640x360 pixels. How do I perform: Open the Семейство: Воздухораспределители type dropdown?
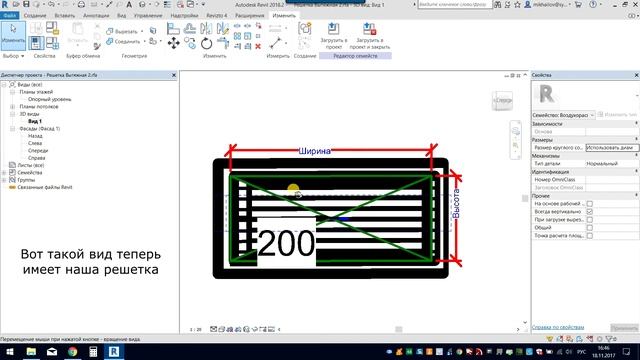coord(563,115)
